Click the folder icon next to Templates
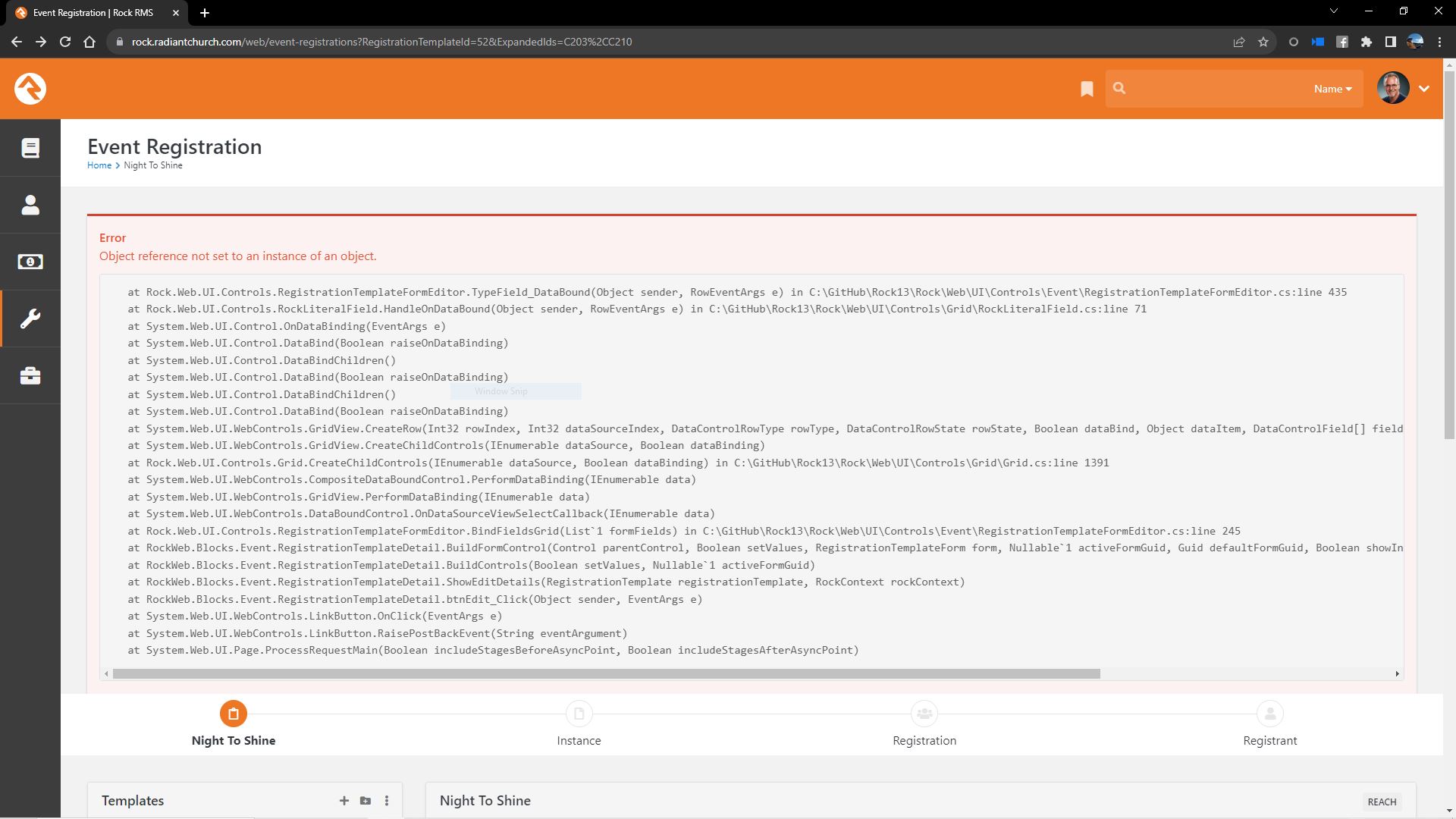The width and height of the screenshot is (1456, 819). (365, 801)
